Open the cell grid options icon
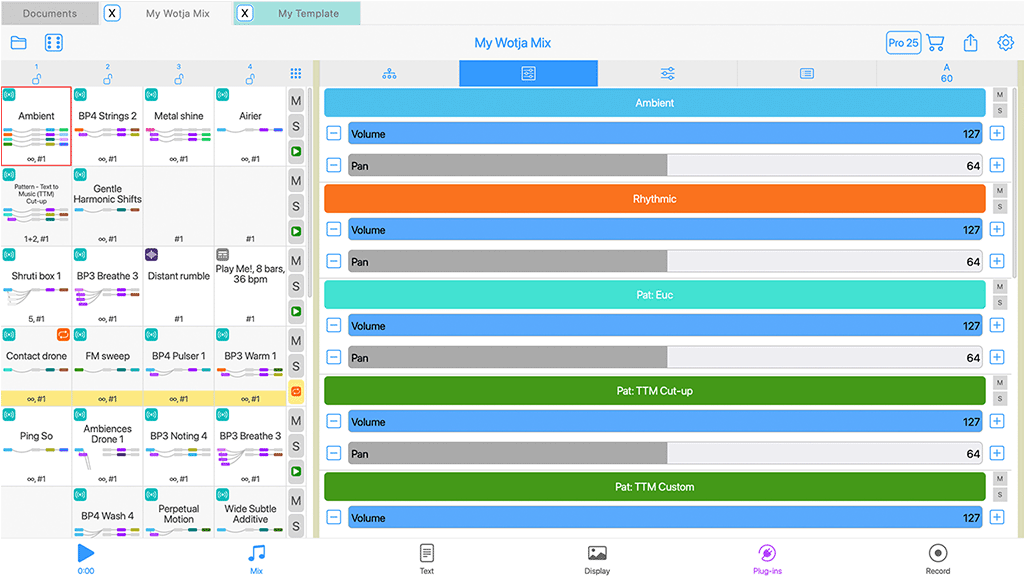The height and width of the screenshot is (576, 1024). tap(296, 73)
